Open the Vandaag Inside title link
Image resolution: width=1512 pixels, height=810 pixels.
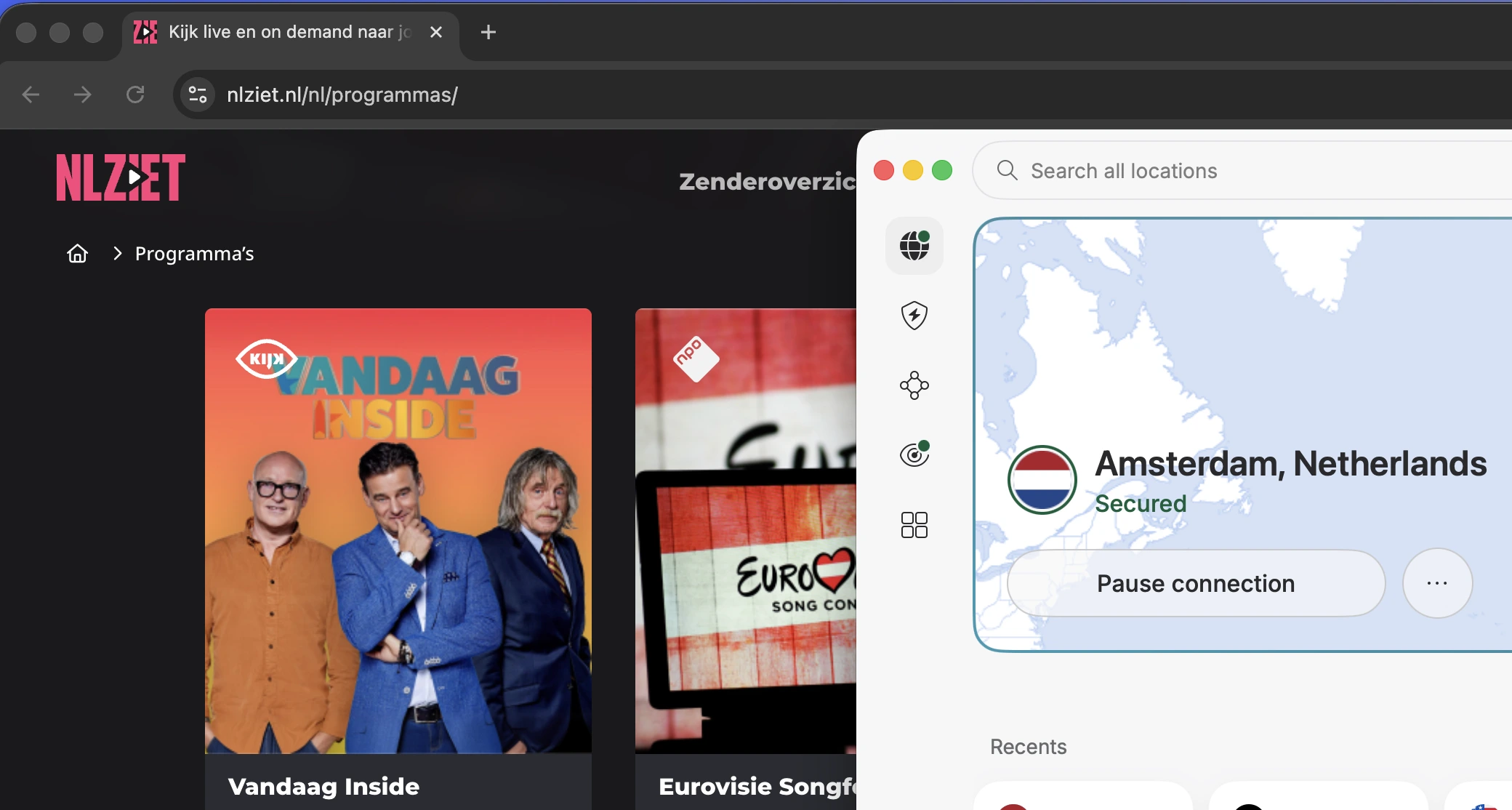point(323,786)
